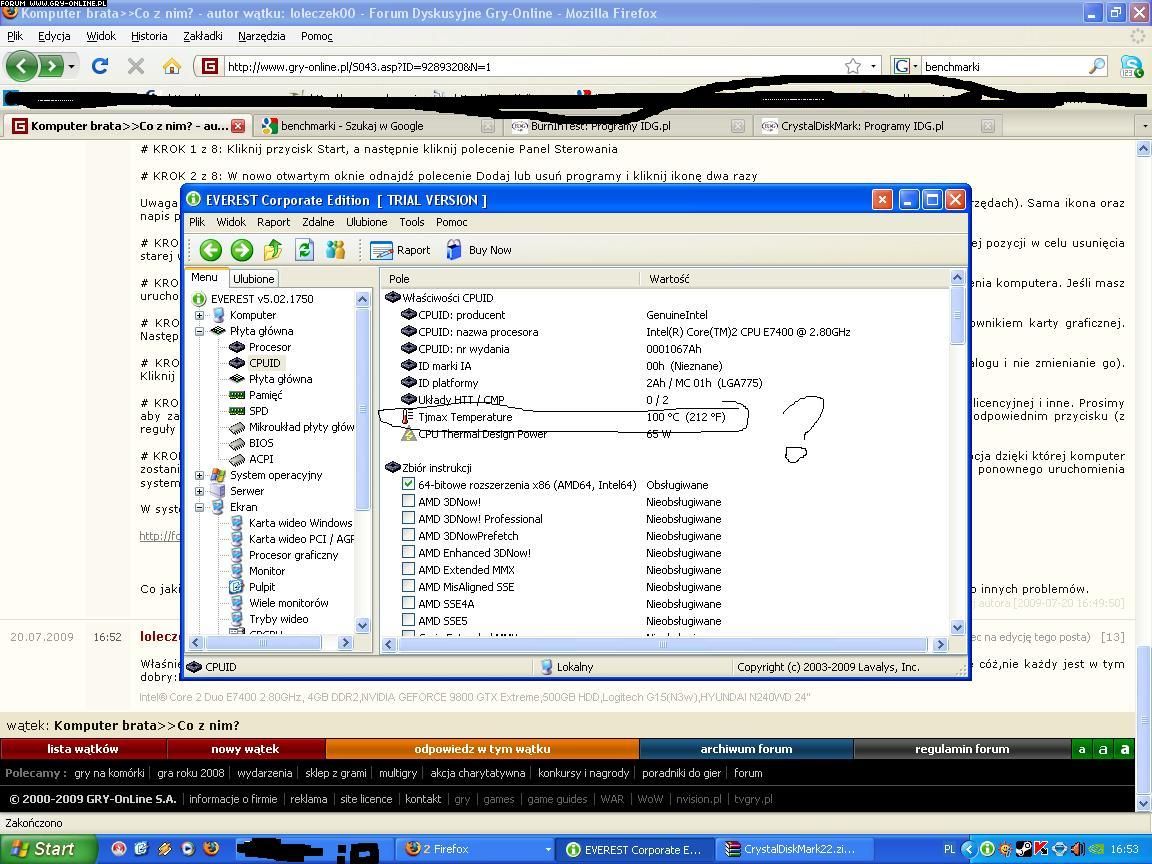This screenshot has height=864, width=1152.
Task: Expand the System operacyjny tree node
Action: [x=199, y=475]
